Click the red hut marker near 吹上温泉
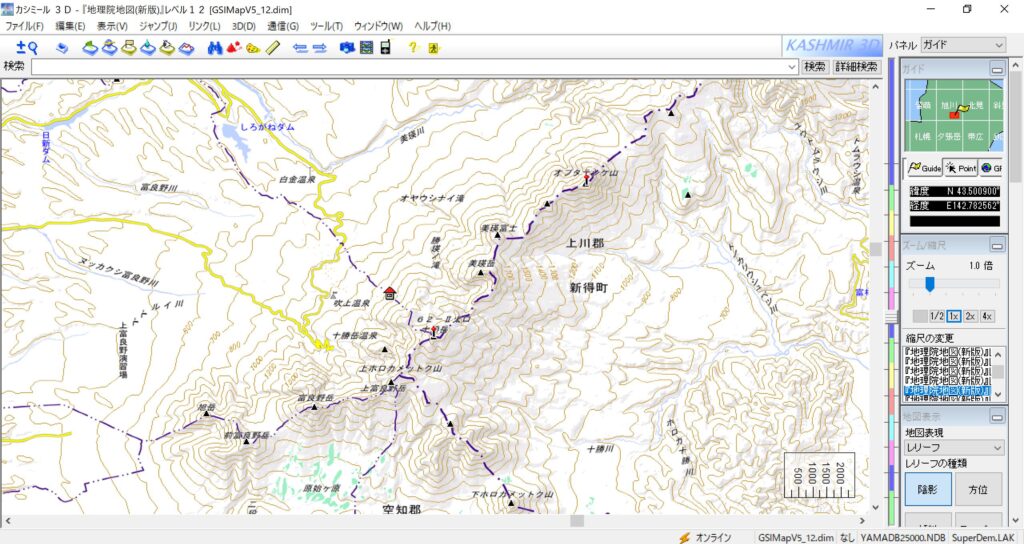The height and width of the screenshot is (544, 1024). point(390,293)
